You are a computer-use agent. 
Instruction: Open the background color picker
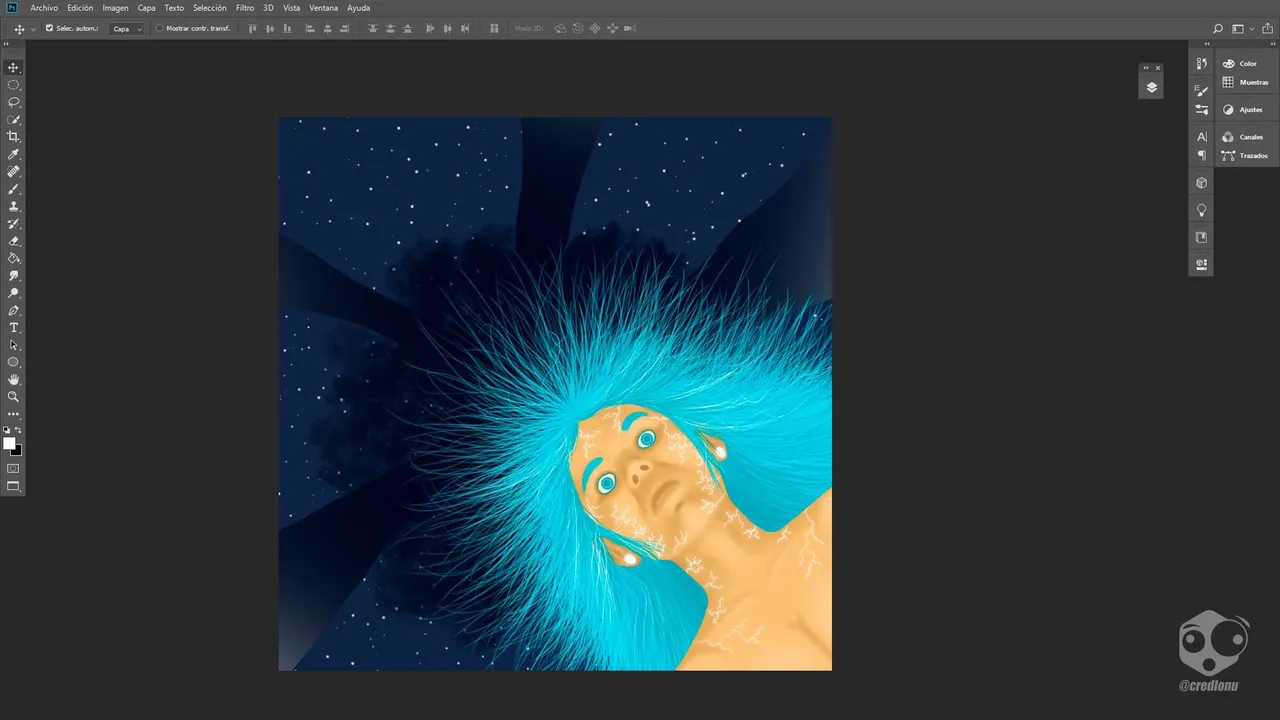pos(18,451)
